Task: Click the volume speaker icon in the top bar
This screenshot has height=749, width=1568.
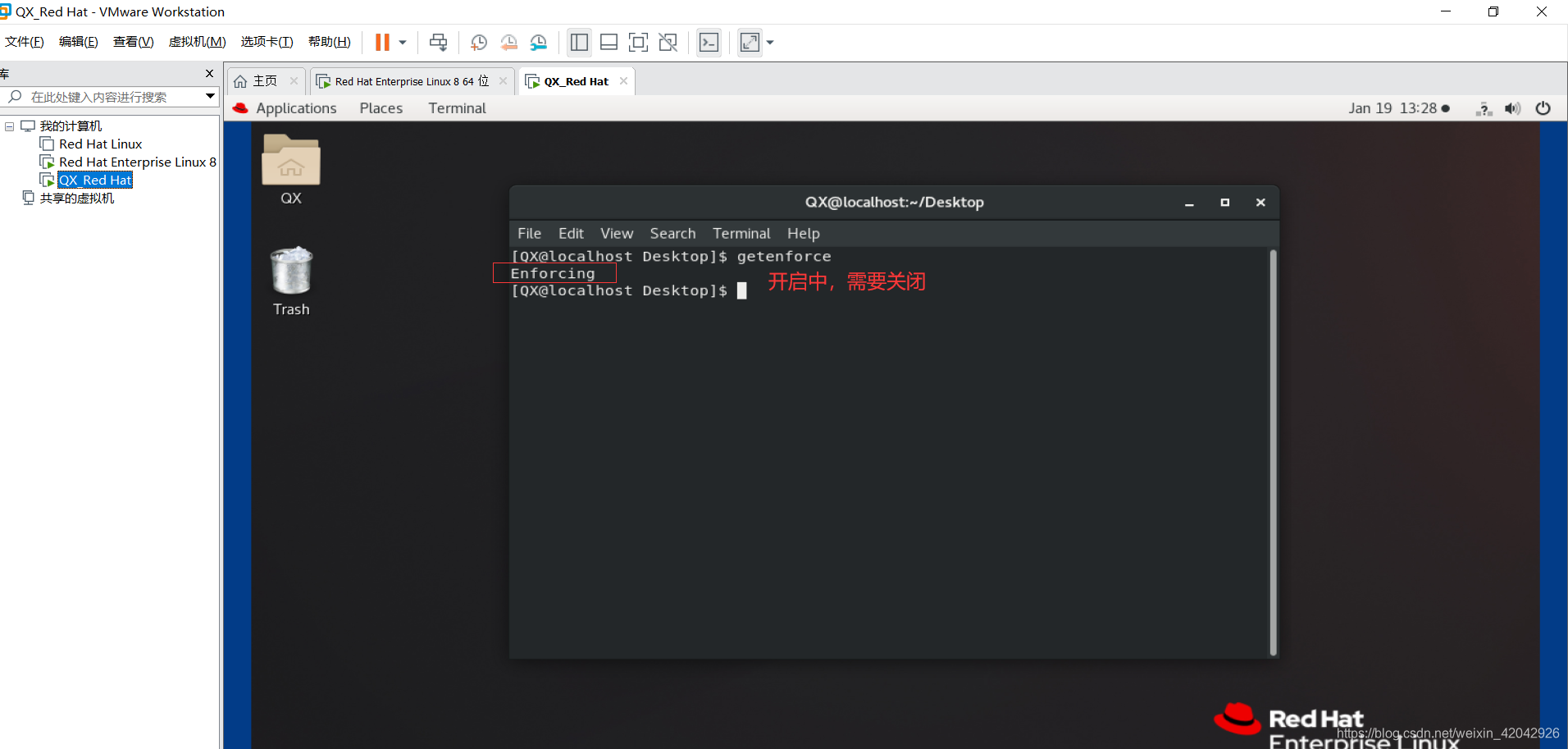Action: [1513, 108]
